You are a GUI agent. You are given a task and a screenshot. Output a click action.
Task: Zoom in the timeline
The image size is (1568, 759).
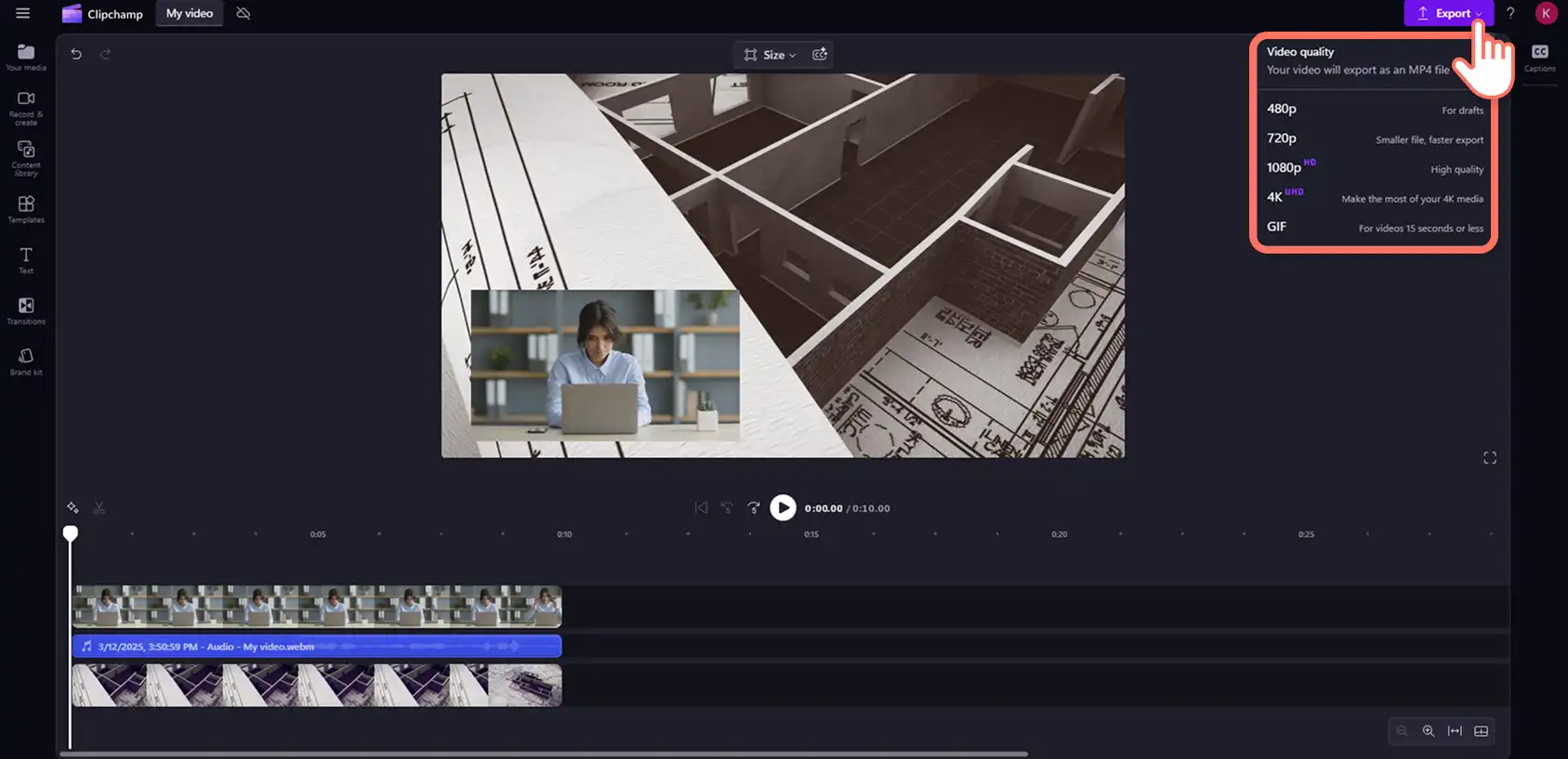coord(1429,731)
